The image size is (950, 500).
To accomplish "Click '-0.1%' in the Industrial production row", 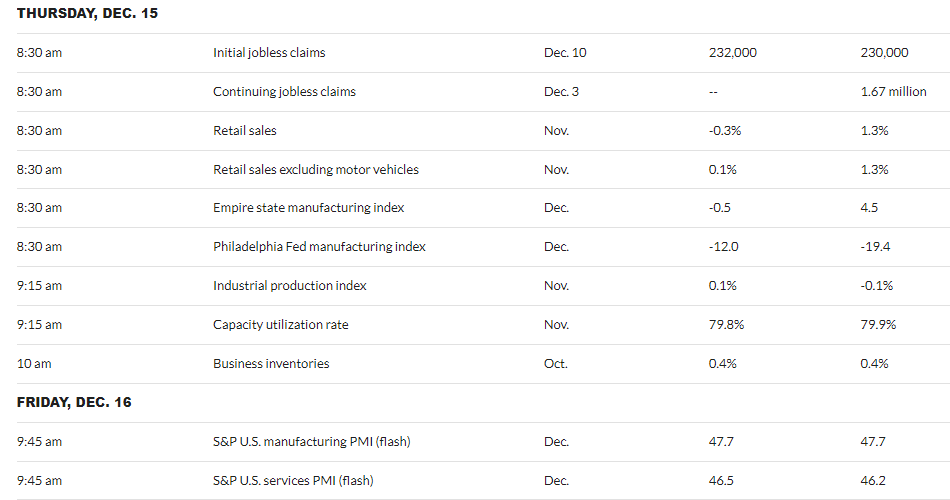I will point(877,285).
